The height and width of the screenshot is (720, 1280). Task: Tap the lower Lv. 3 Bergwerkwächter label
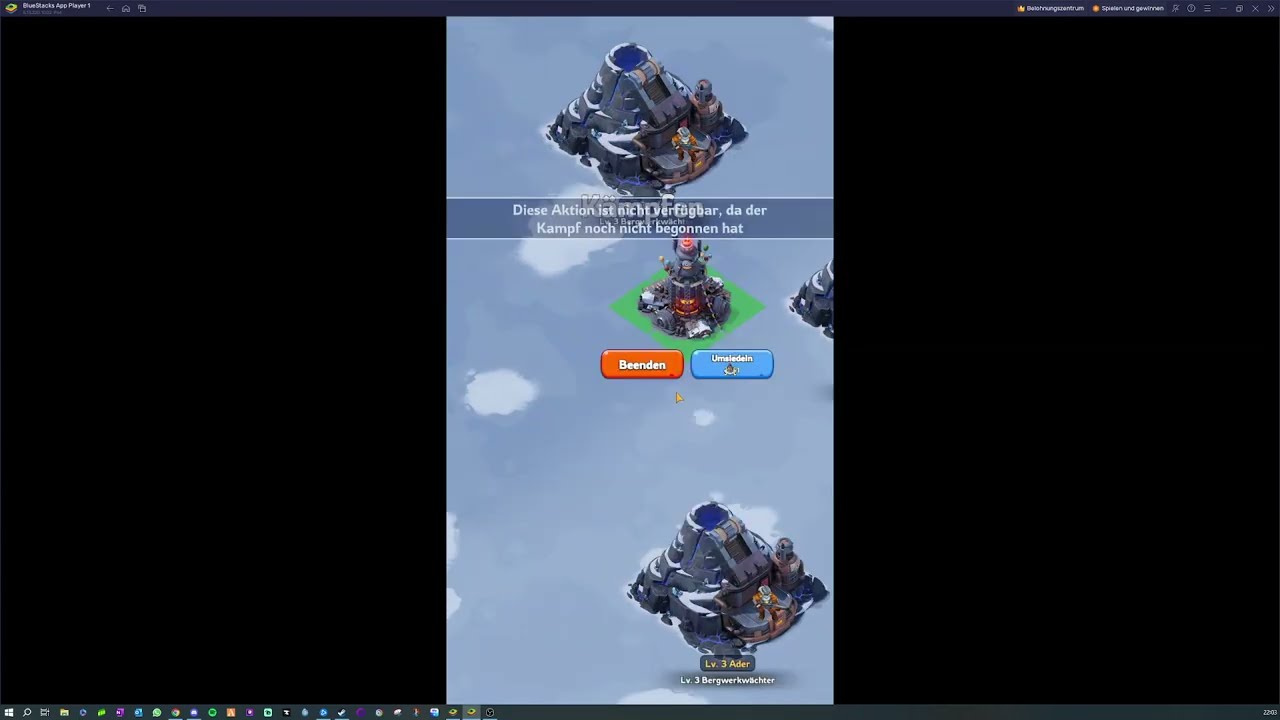[727, 680]
